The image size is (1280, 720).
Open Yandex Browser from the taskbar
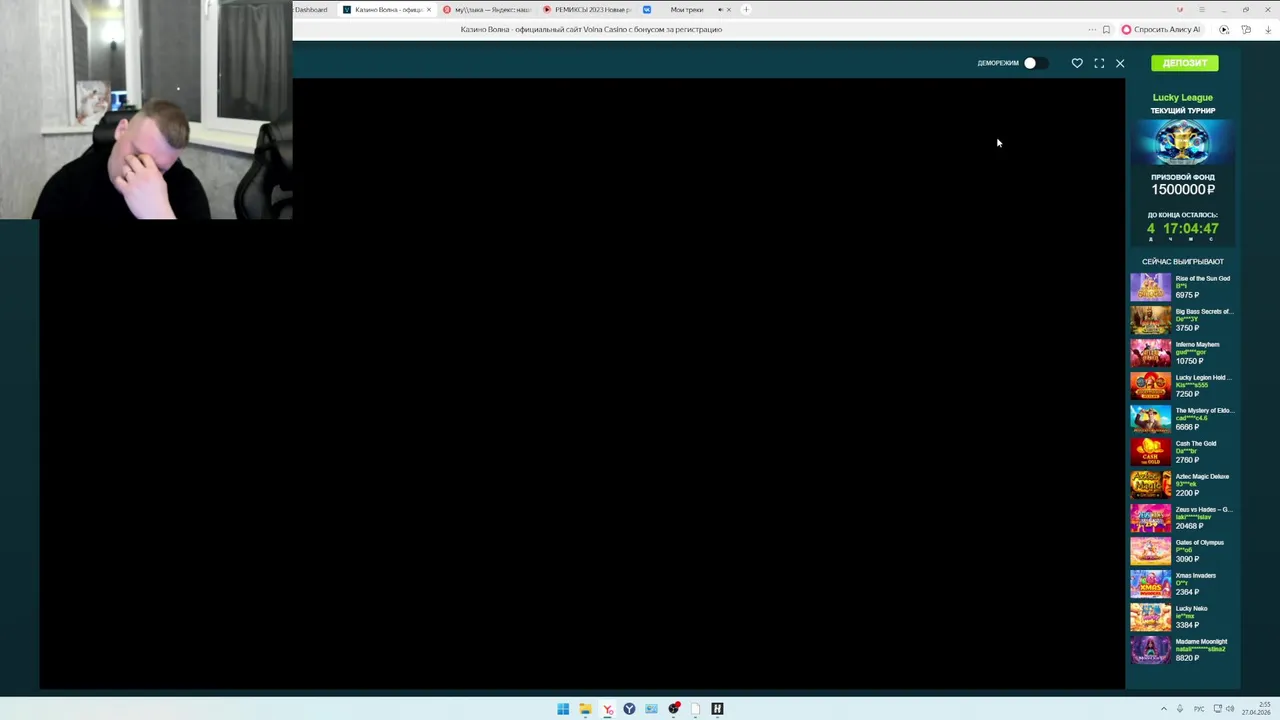(x=607, y=709)
